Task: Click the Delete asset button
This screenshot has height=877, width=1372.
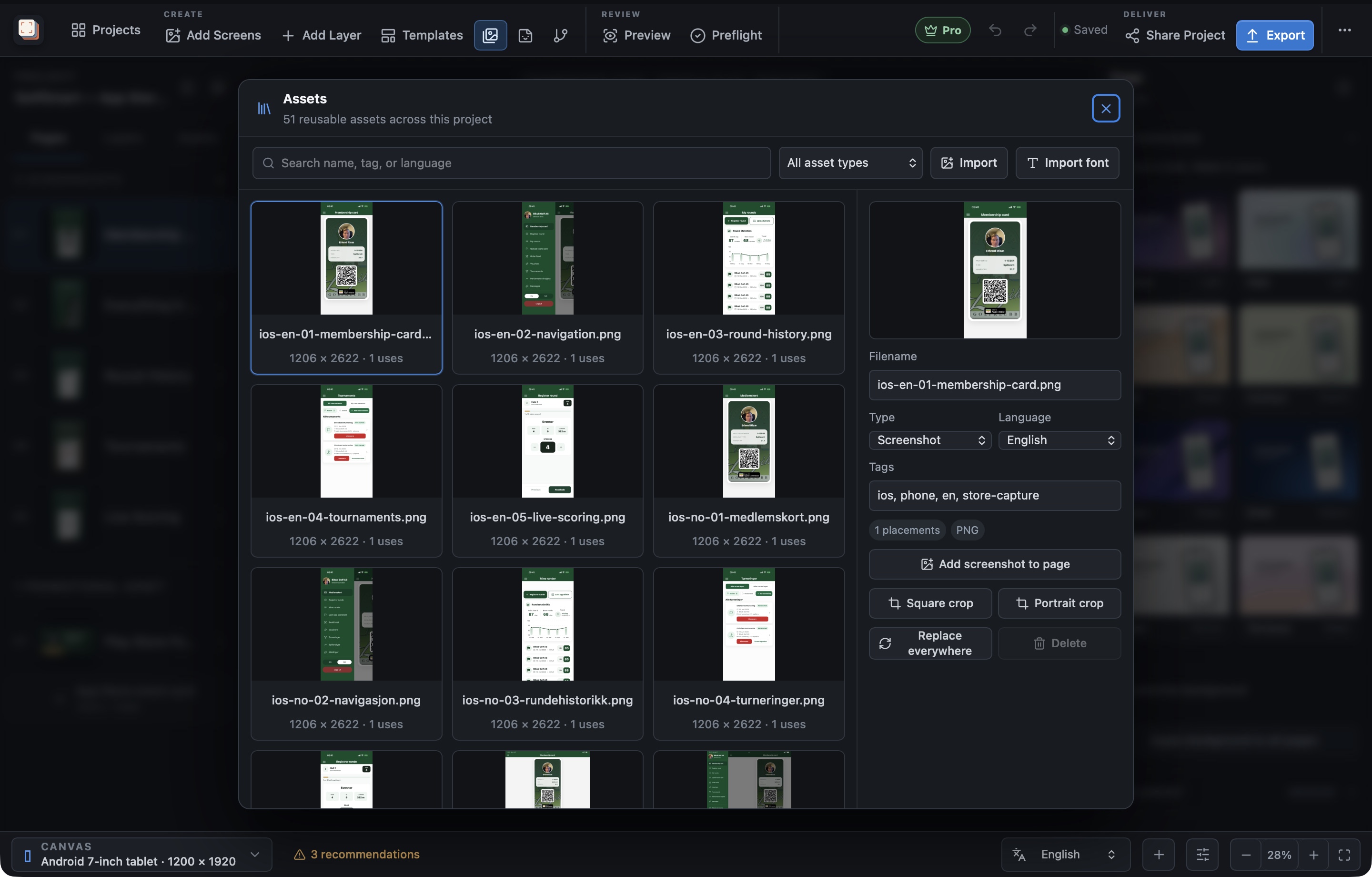Action: [1059, 643]
